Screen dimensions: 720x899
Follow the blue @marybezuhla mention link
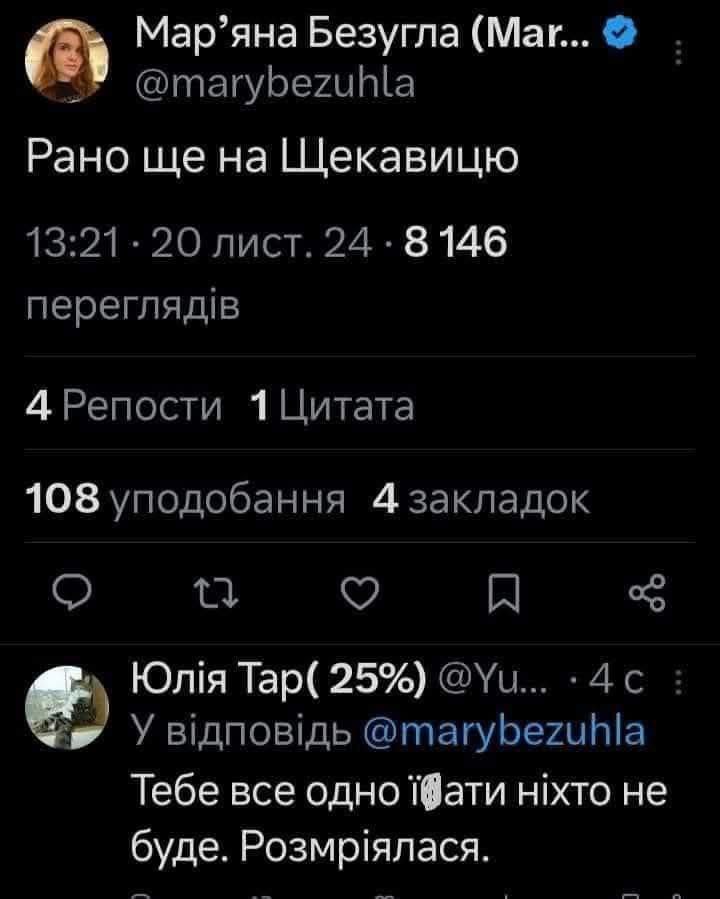[504, 732]
